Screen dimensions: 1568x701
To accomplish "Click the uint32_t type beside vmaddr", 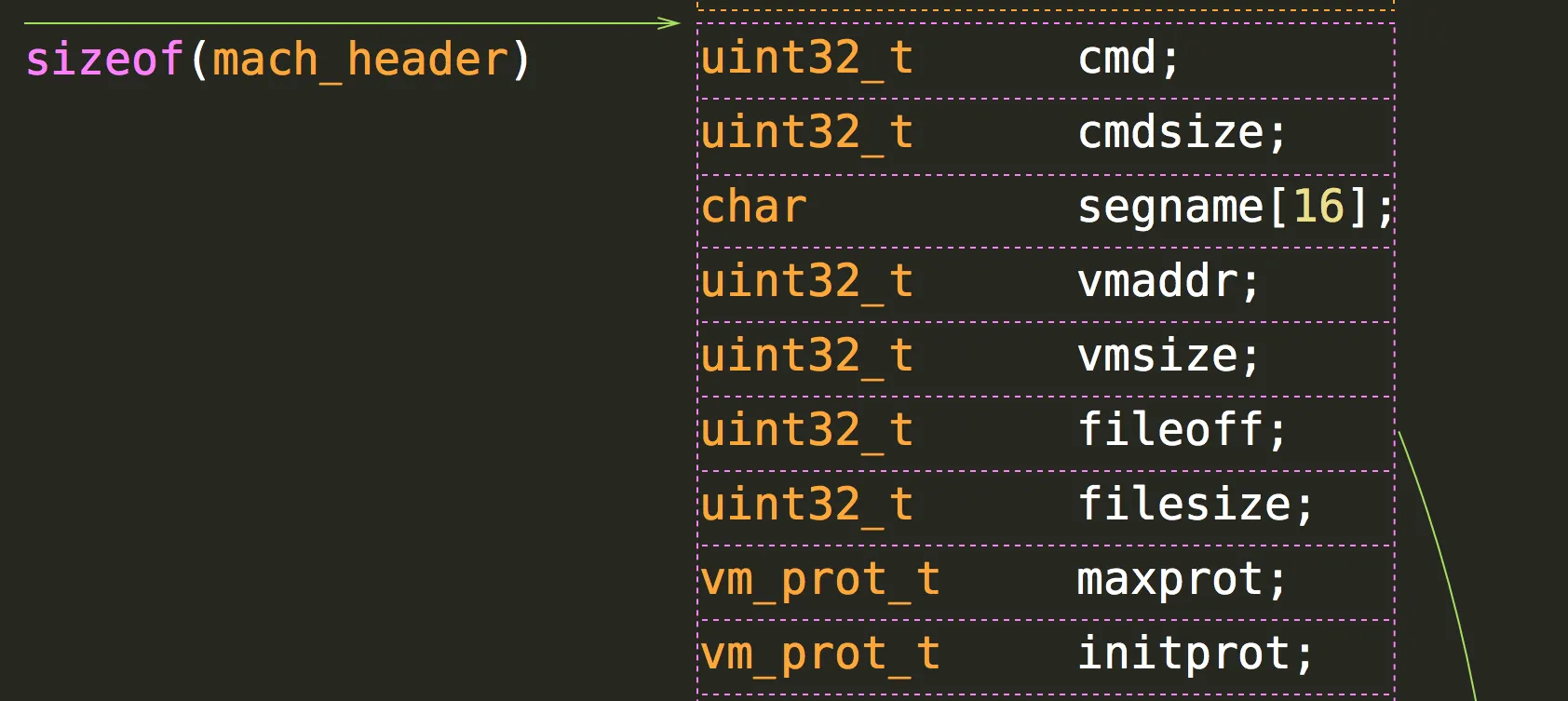I will [807, 283].
